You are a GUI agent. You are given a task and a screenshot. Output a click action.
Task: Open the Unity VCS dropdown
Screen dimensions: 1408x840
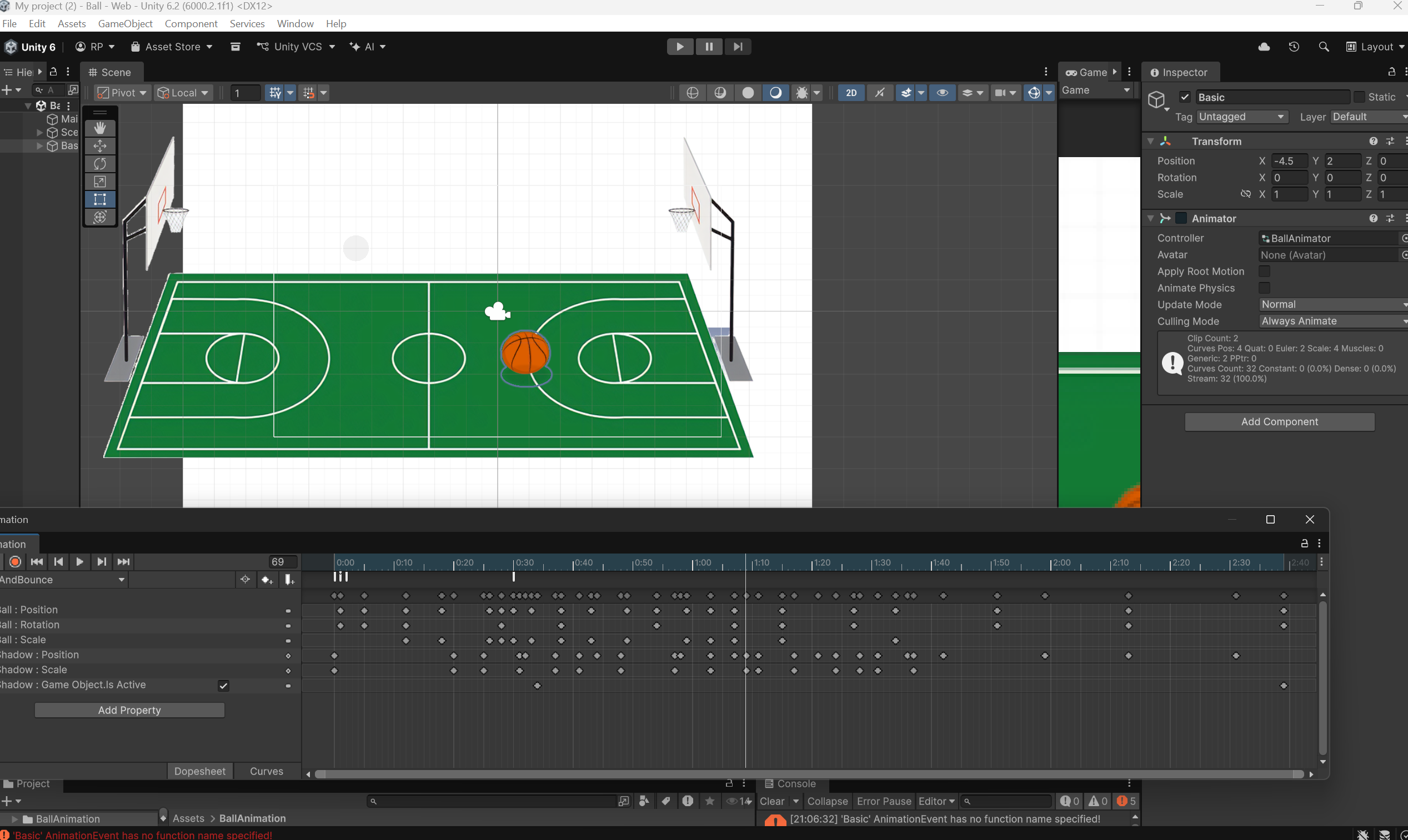point(296,47)
